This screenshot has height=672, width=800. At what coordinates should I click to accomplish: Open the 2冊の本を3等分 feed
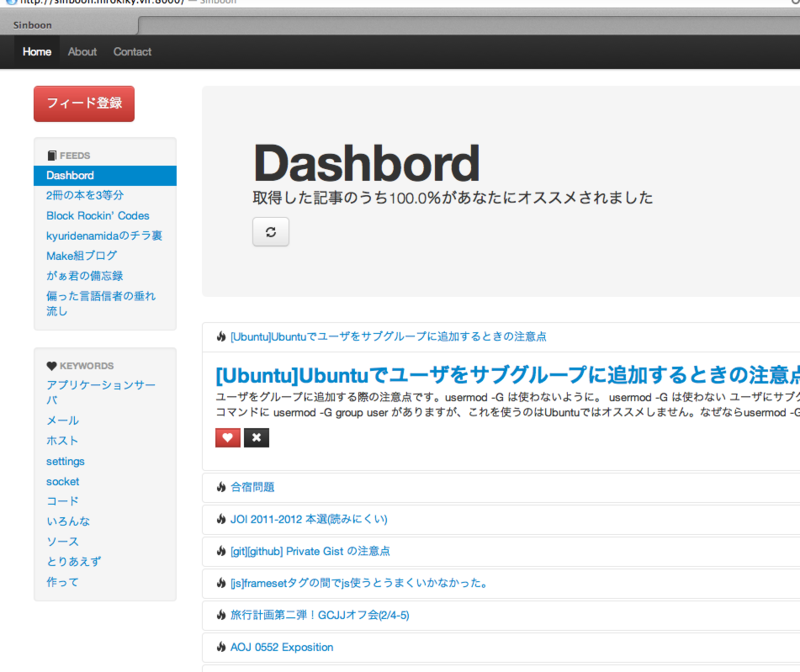(x=85, y=195)
